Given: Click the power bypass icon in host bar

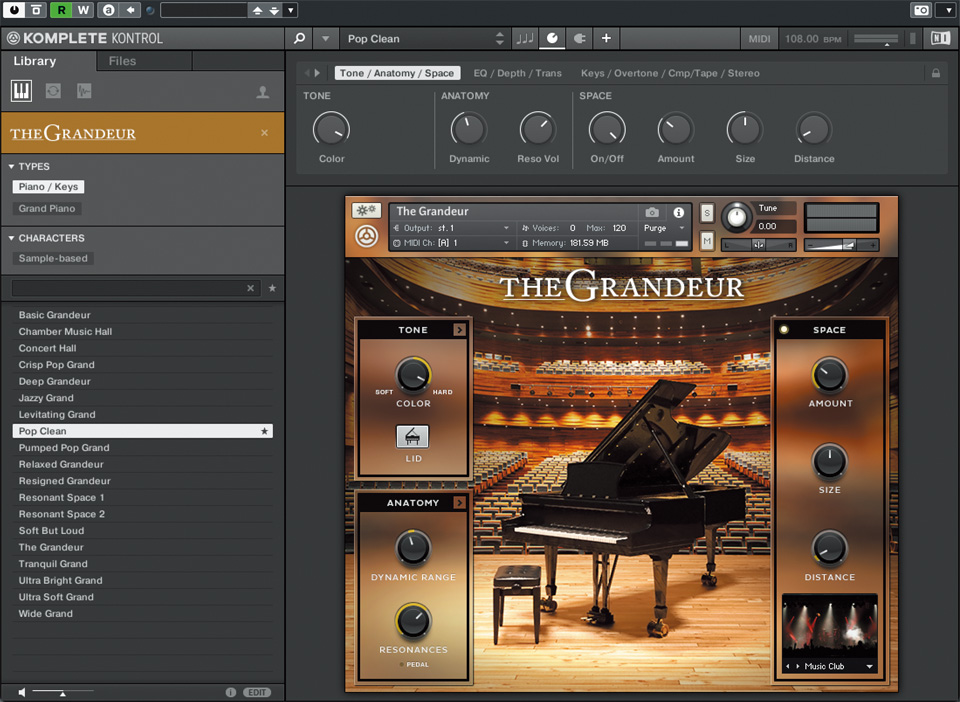Looking at the screenshot, I should point(14,10).
